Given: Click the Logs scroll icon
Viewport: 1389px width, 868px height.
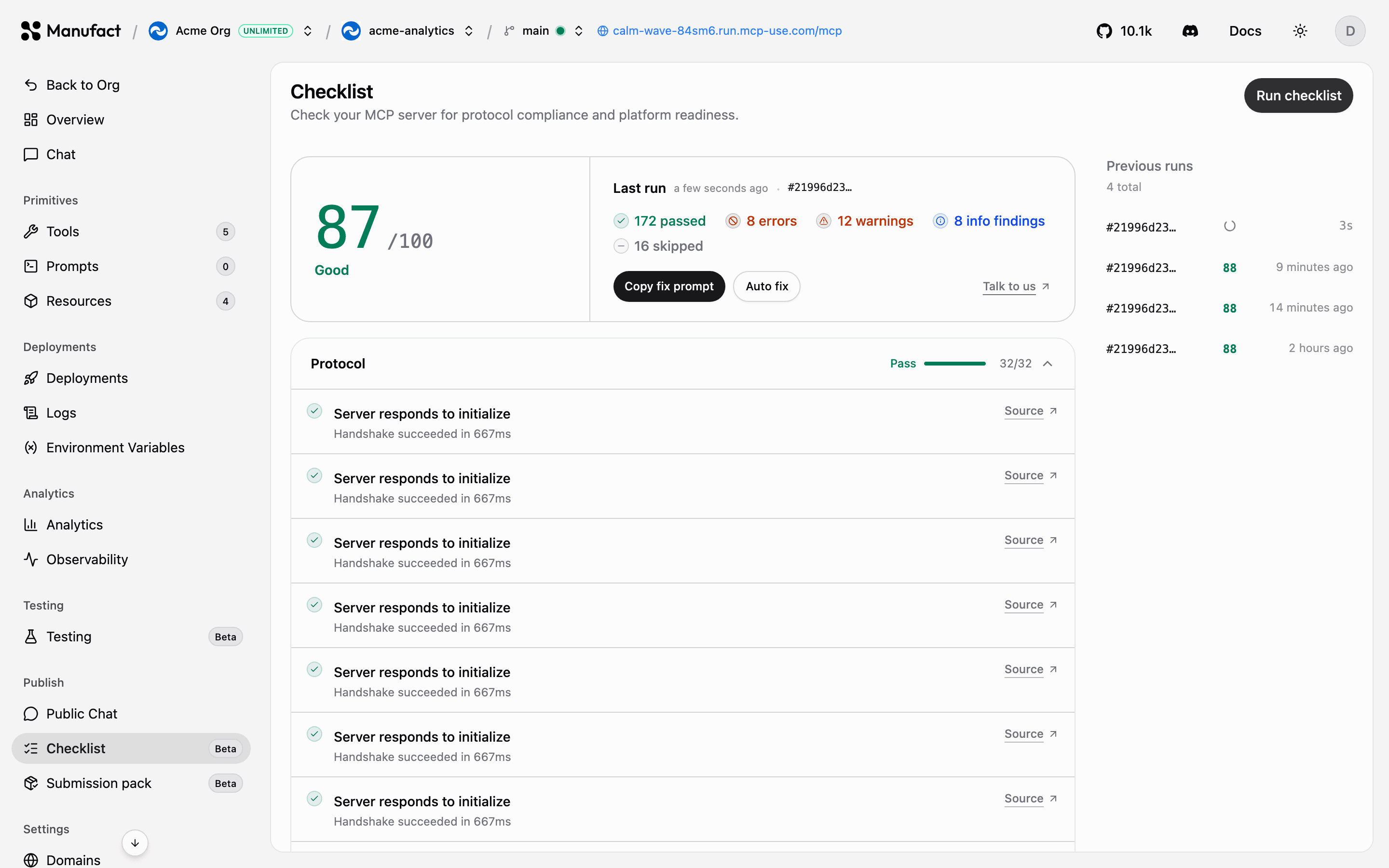Looking at the screenshot, I should [x=31, y=413].
